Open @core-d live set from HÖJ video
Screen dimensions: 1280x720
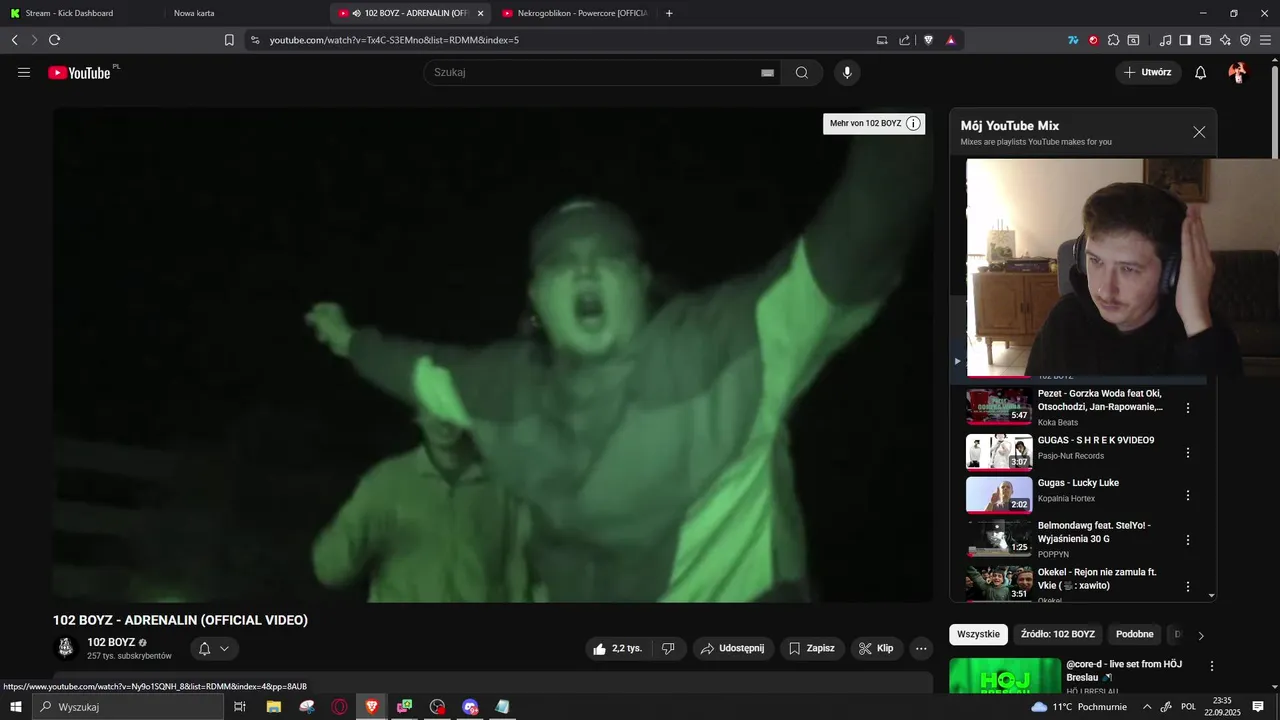tap(1005, 675)
